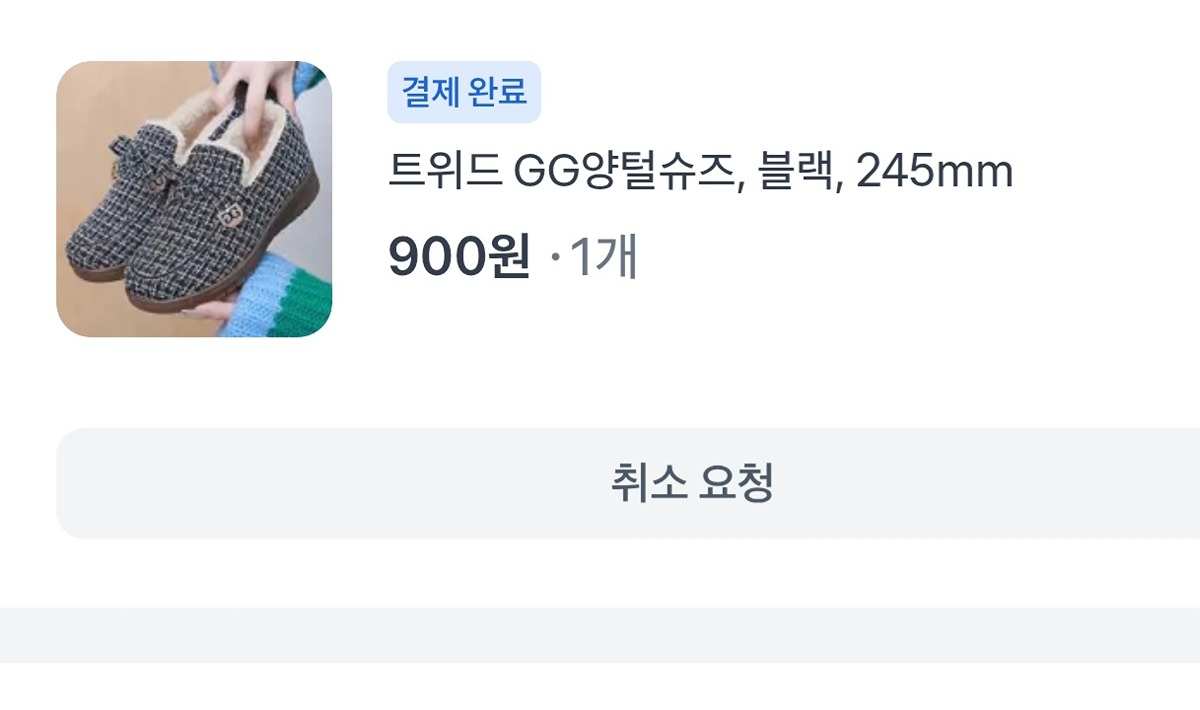Click the word 트위드 in the title
1200x710 pixels.
pyautogui.click(x=444, y=174)
